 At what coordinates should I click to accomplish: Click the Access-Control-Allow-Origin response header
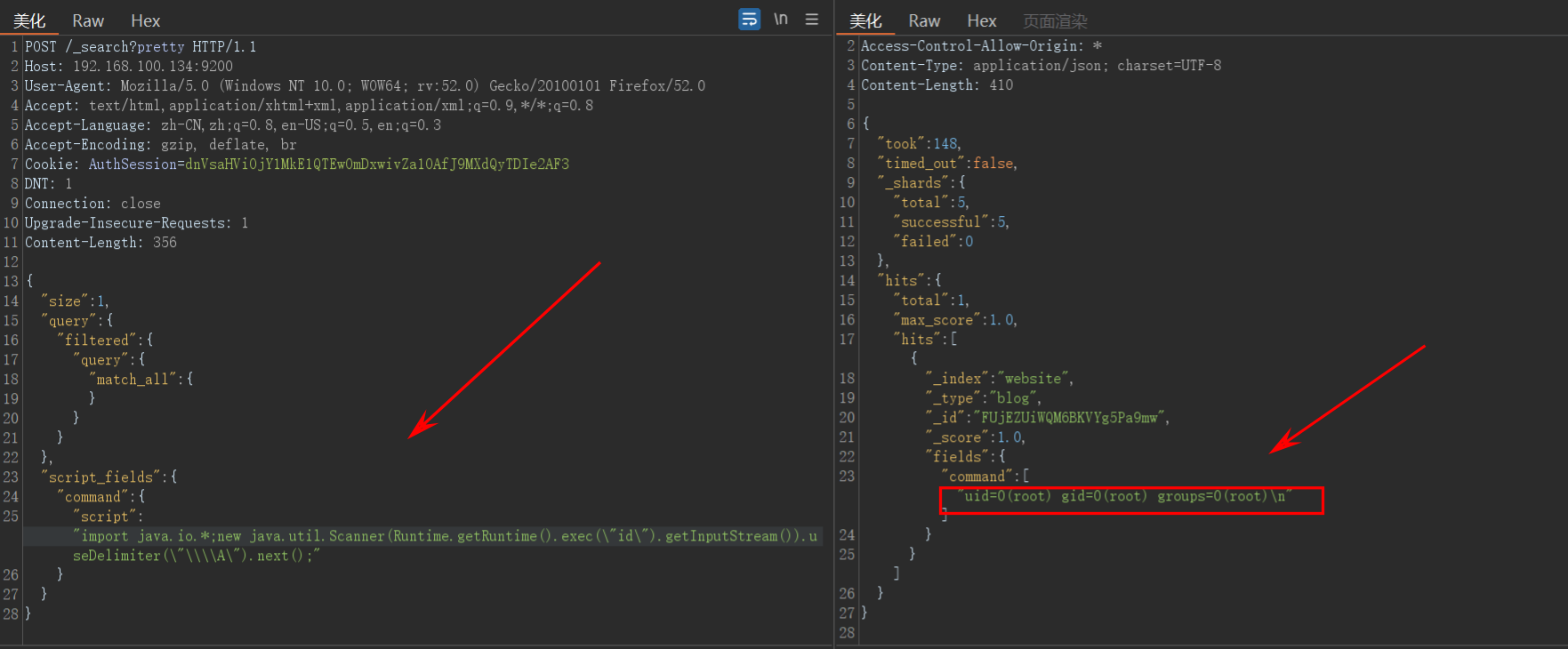[x=981, y=45]
